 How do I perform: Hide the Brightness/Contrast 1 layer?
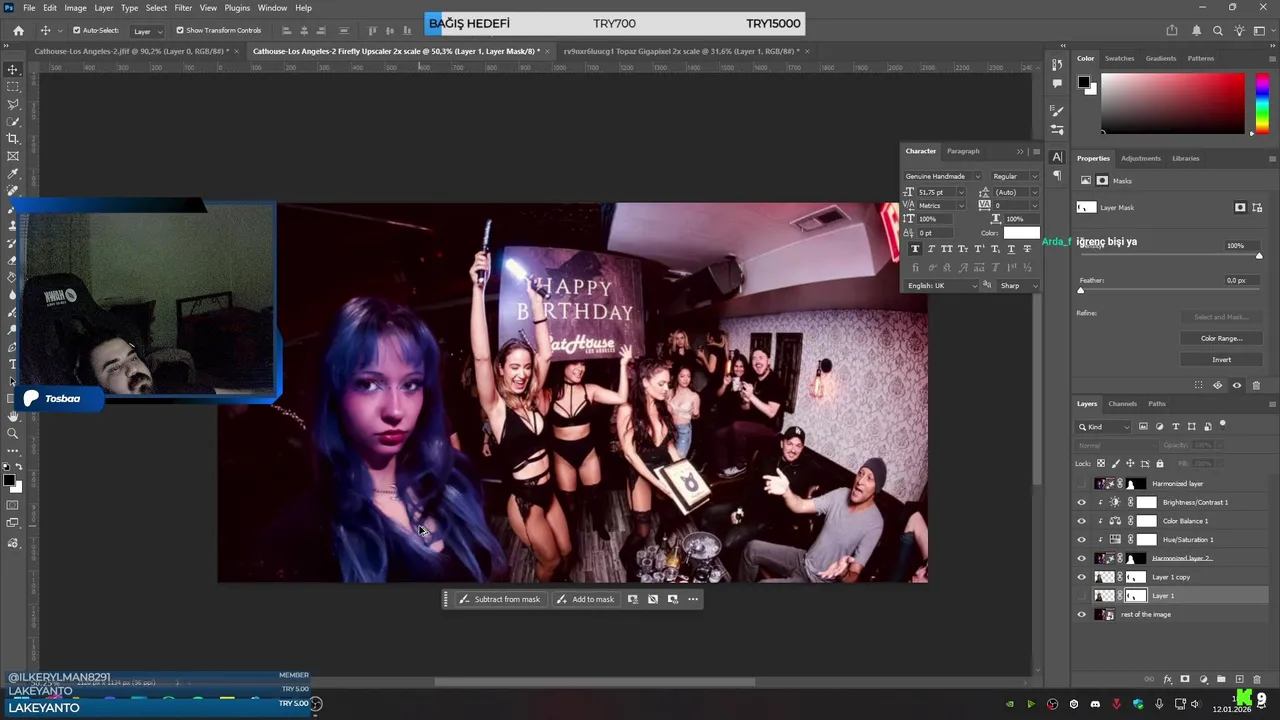[1081, 502]
